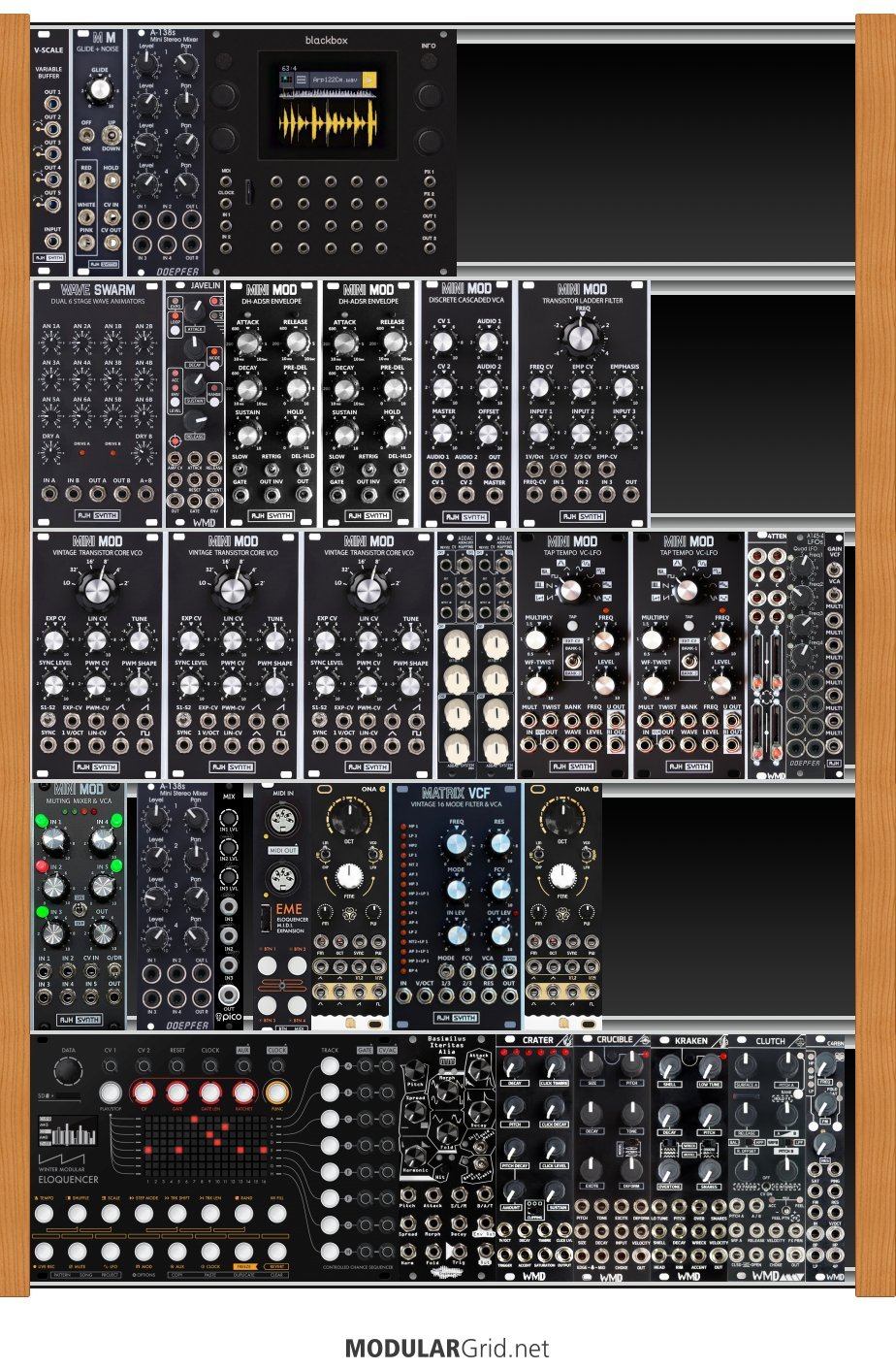Click the Eloquencer LIVE REC button
Screen dimensions: 896x1369
coord(44,1252)
